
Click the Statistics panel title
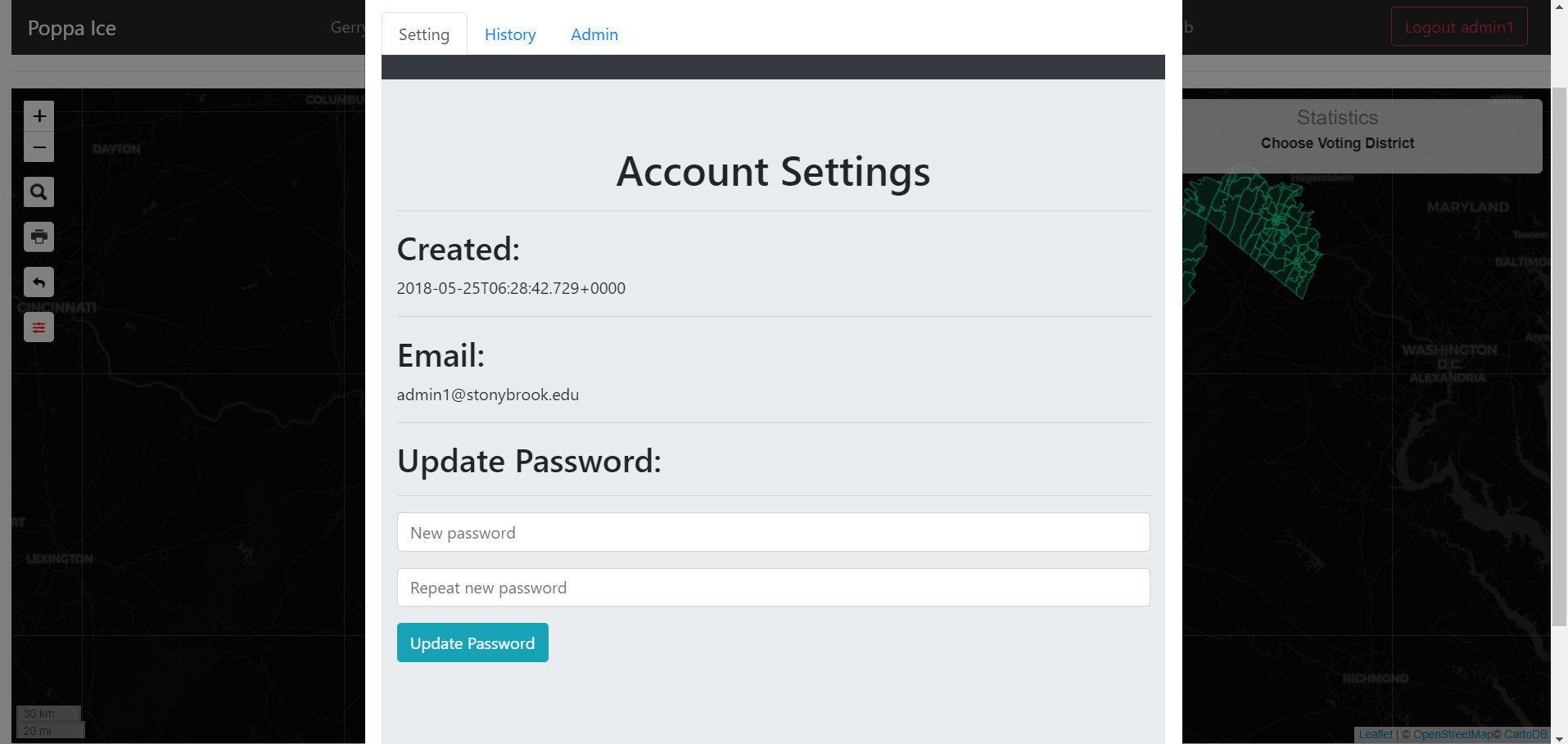pos(1337,117)
